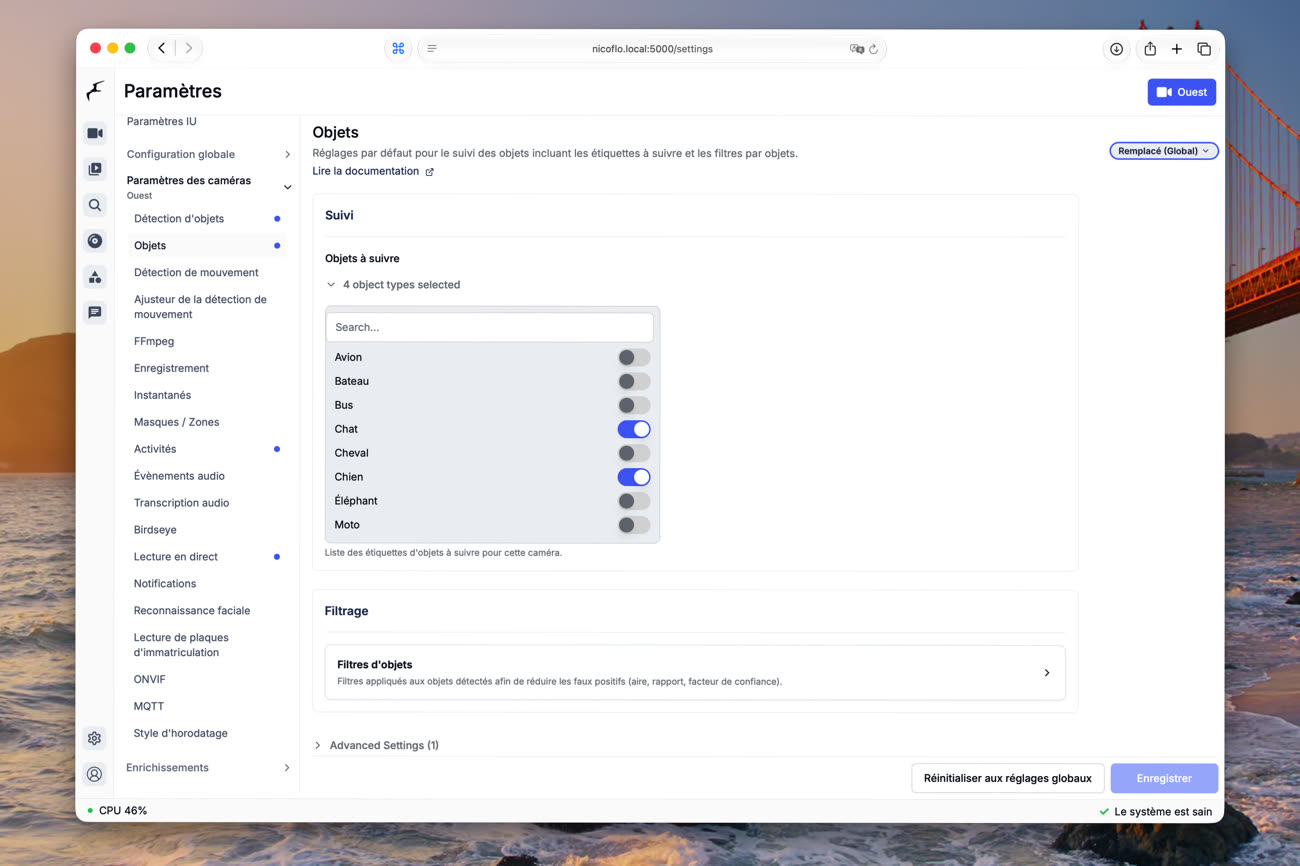This screenshot has width=1300, height=866.
Task: Open the review recordings sidebar icon
Action: [x=95, y=169]
